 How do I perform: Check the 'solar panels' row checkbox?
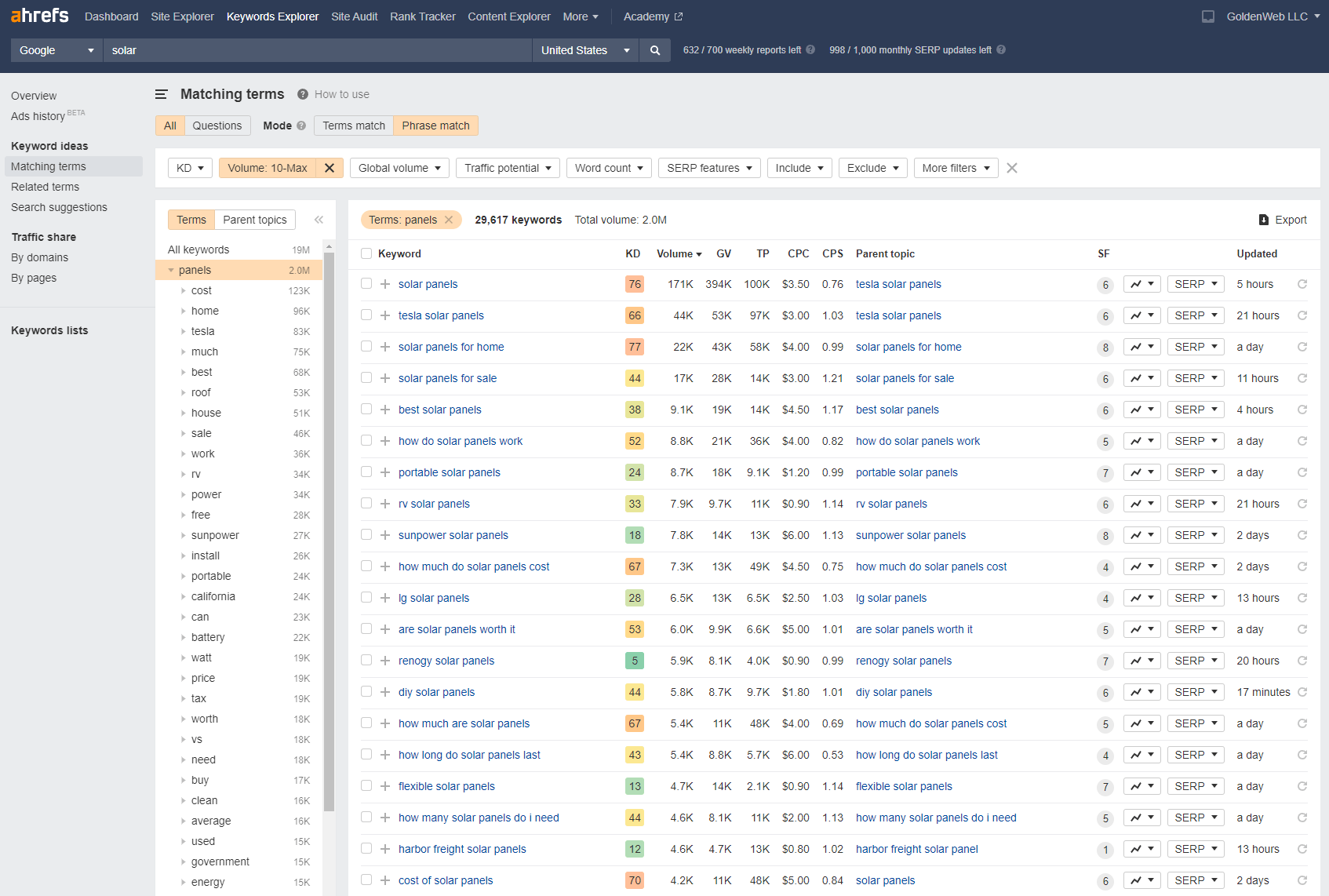[366, 283]
